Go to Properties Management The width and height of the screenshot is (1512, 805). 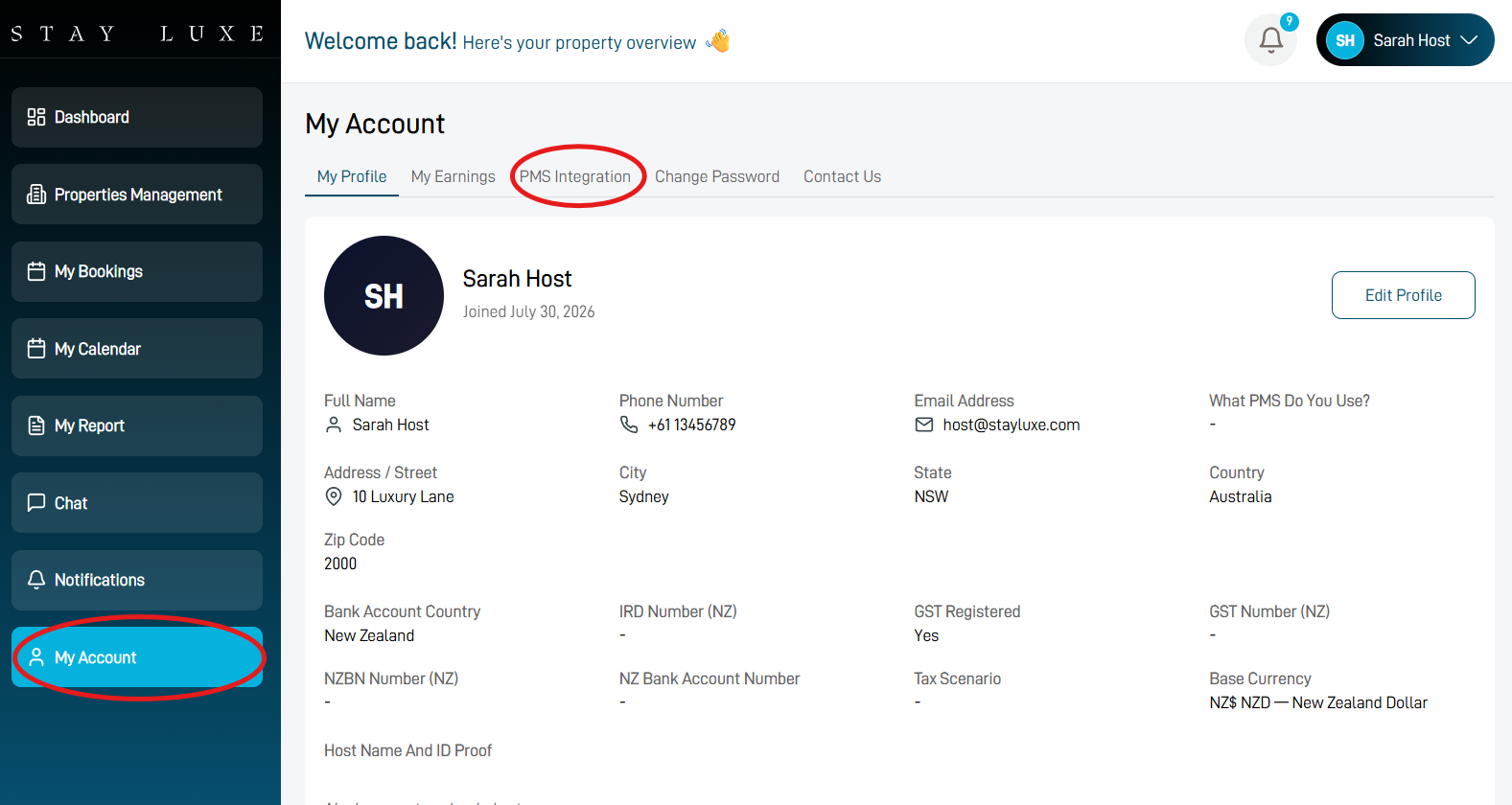pyautogui.click(x=137, y=195)
